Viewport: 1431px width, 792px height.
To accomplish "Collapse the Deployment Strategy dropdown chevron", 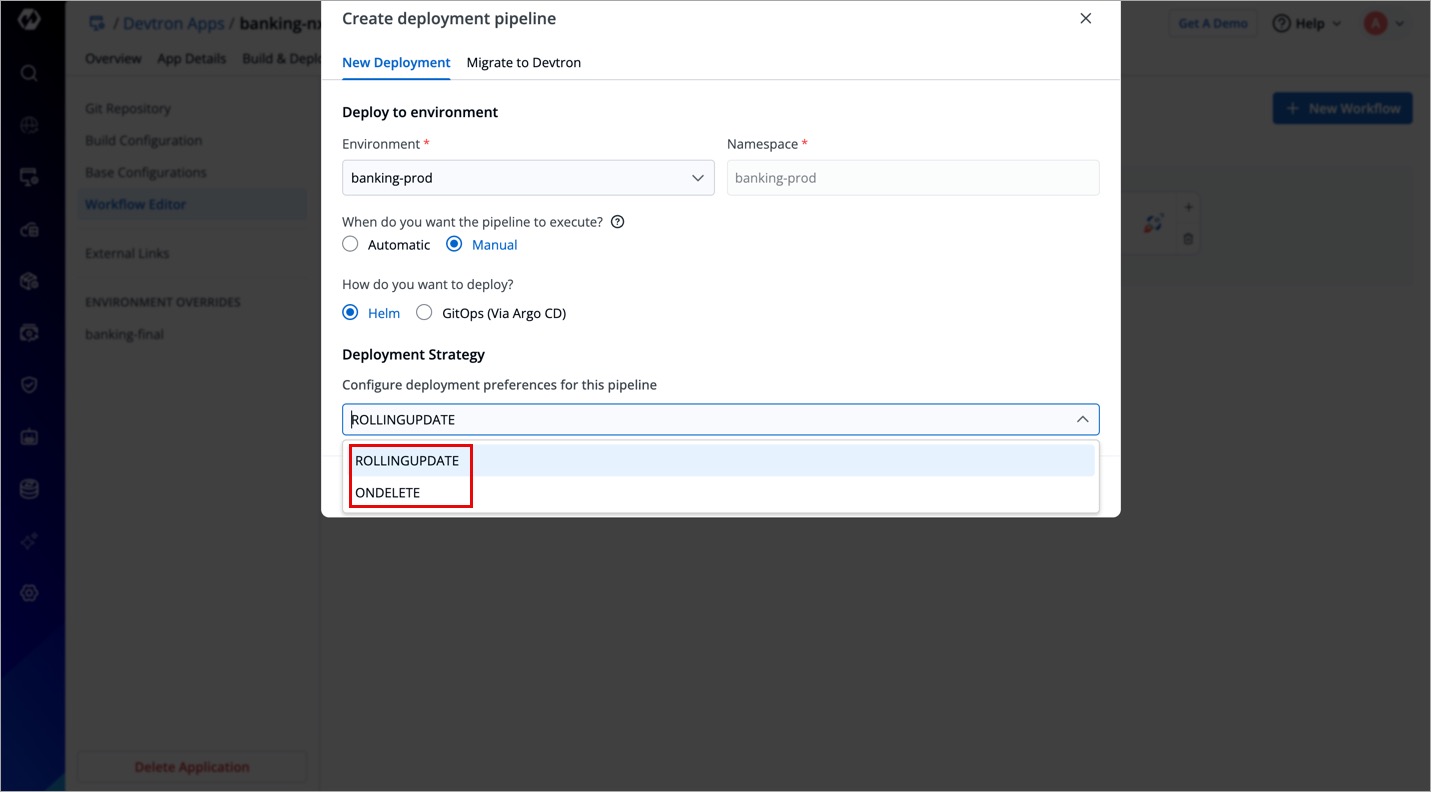I will click(x=1082, y=420).
